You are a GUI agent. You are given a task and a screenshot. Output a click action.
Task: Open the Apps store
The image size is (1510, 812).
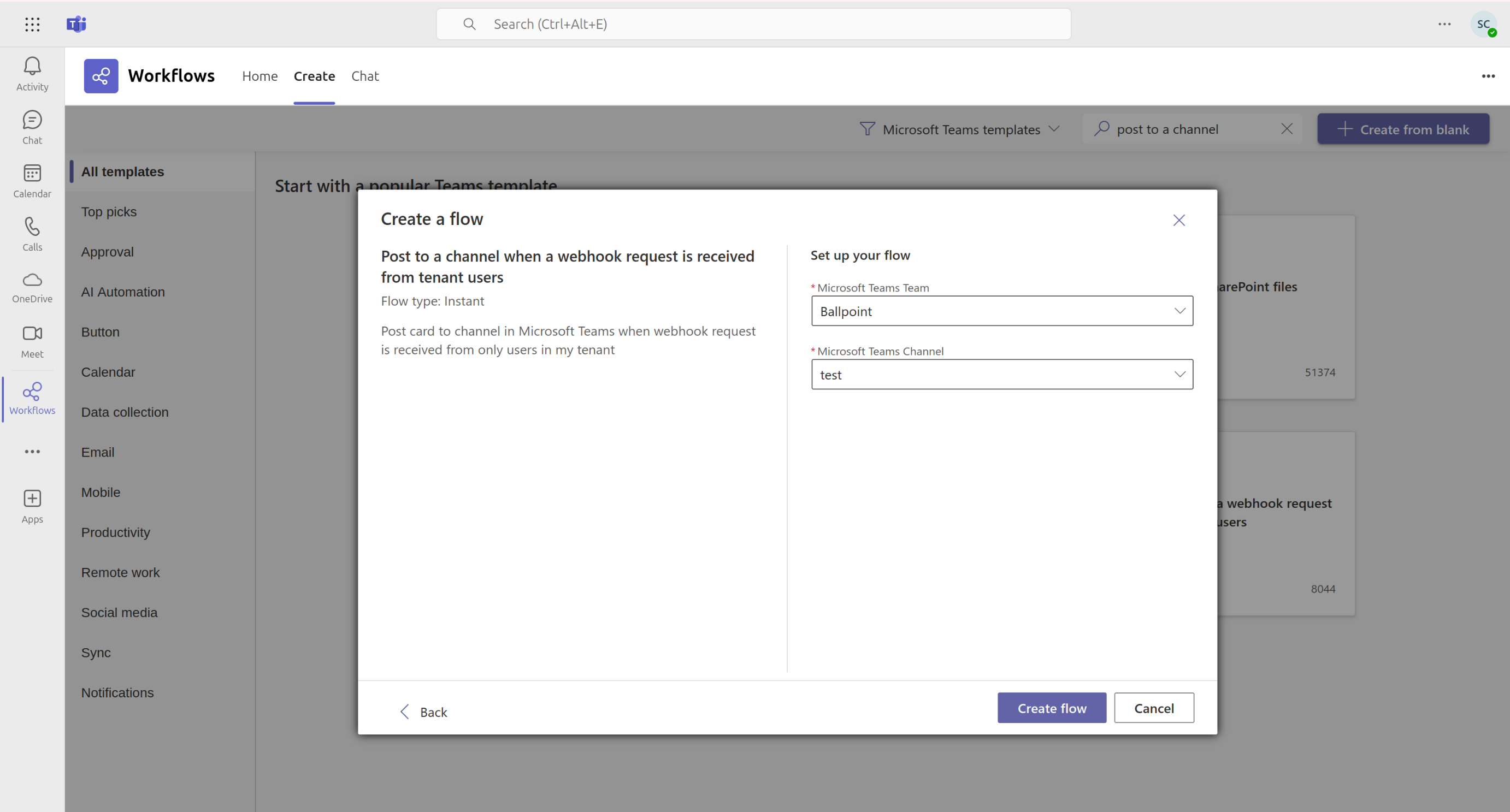[x=32, y=505]
